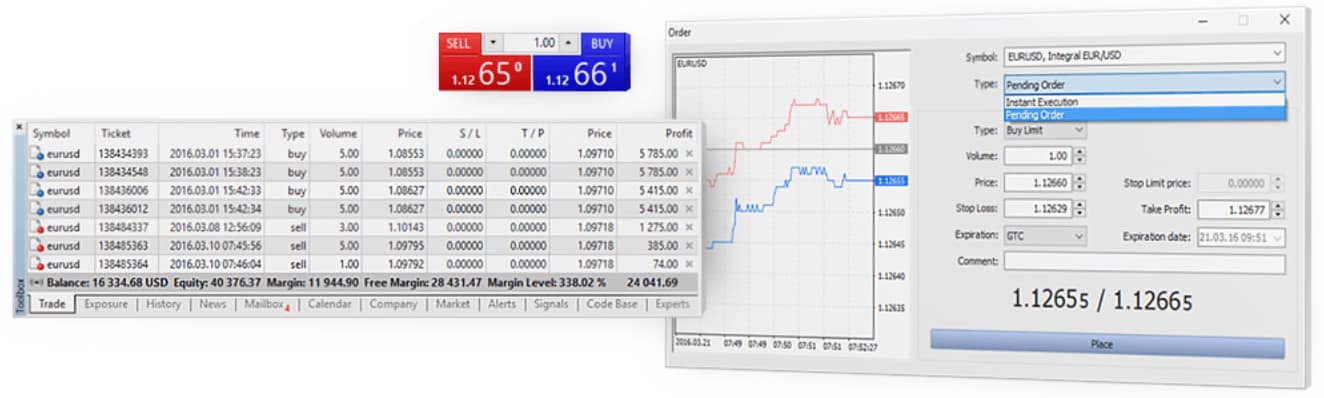Click the Volume stepper arrows in order form
Viewport: 1324px width, 398px height.
tap(1079, 156)
